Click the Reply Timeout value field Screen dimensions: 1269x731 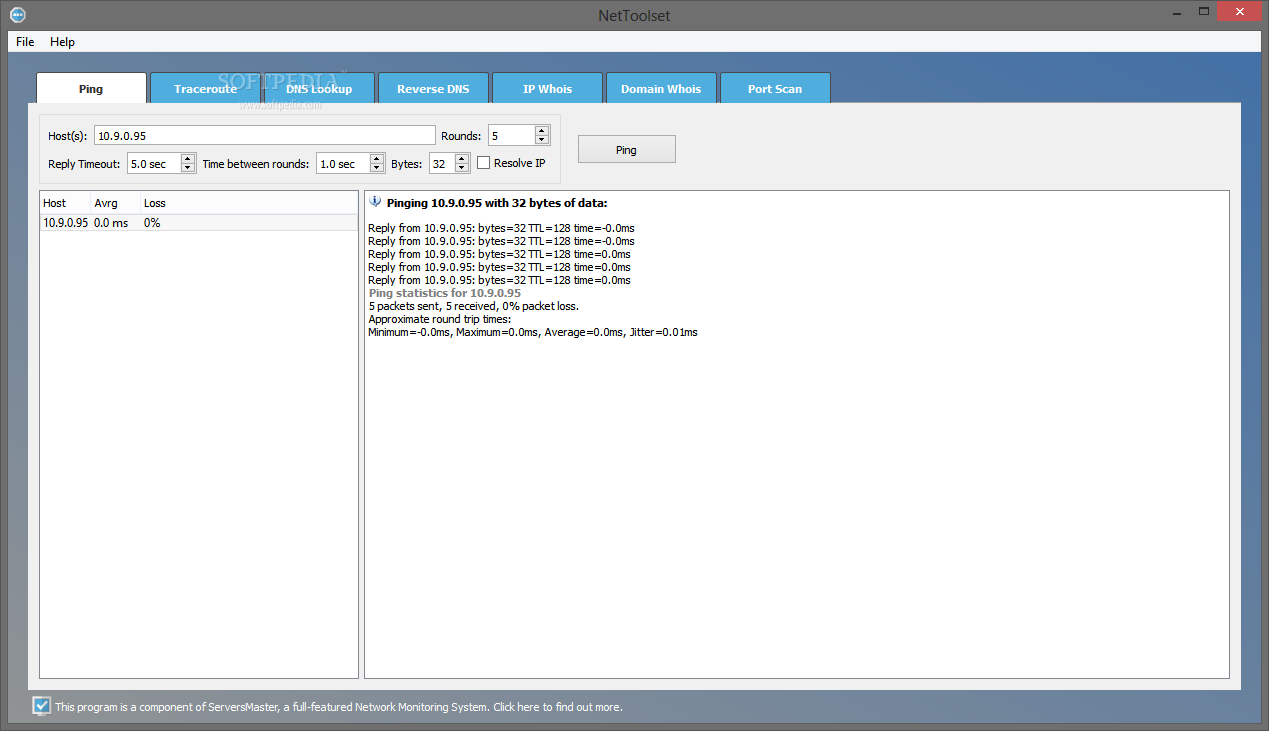pyautogui.click(x=154, y=163)
